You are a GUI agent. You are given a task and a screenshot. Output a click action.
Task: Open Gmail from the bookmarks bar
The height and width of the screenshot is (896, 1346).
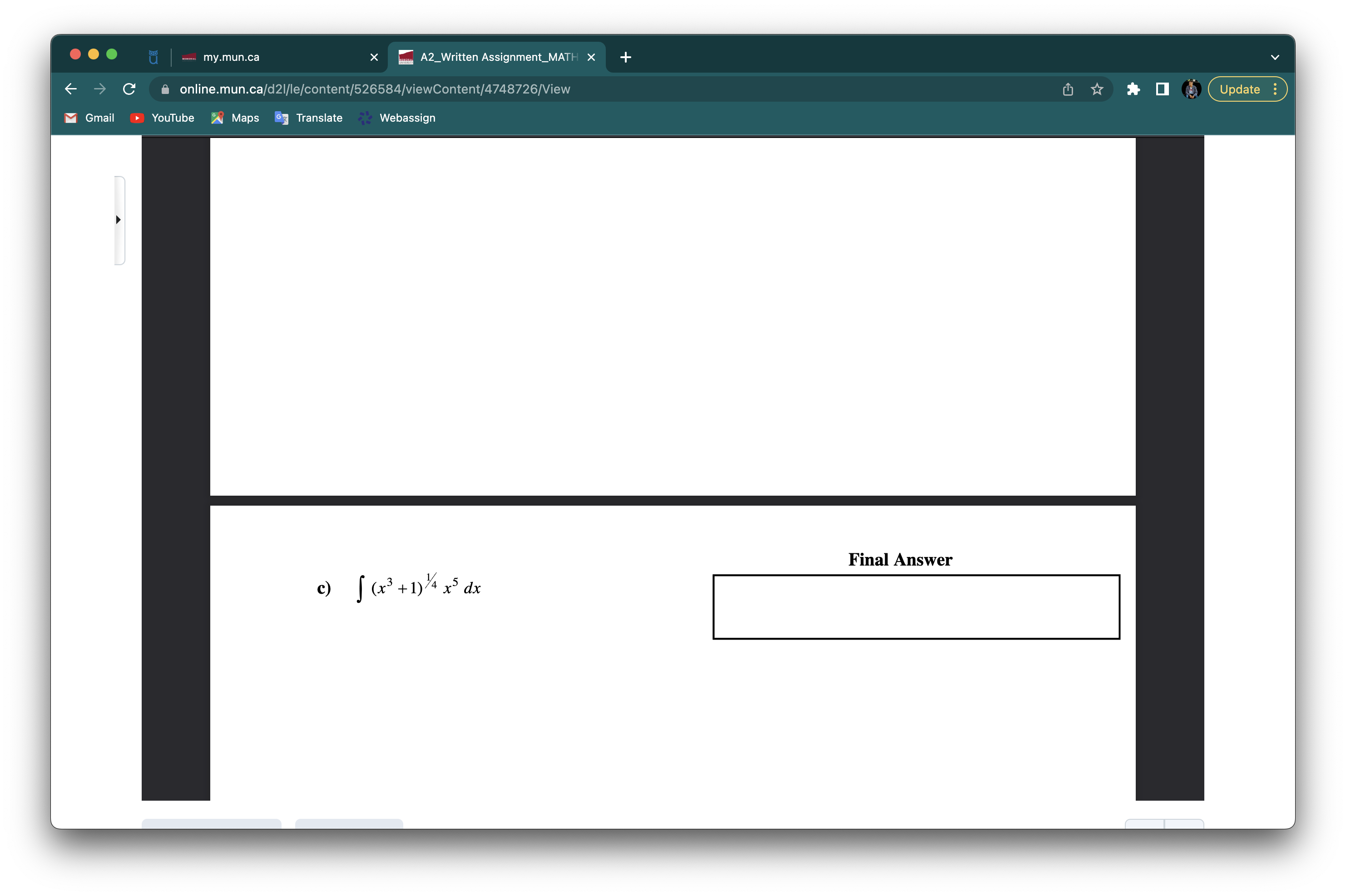pos(89,118)
